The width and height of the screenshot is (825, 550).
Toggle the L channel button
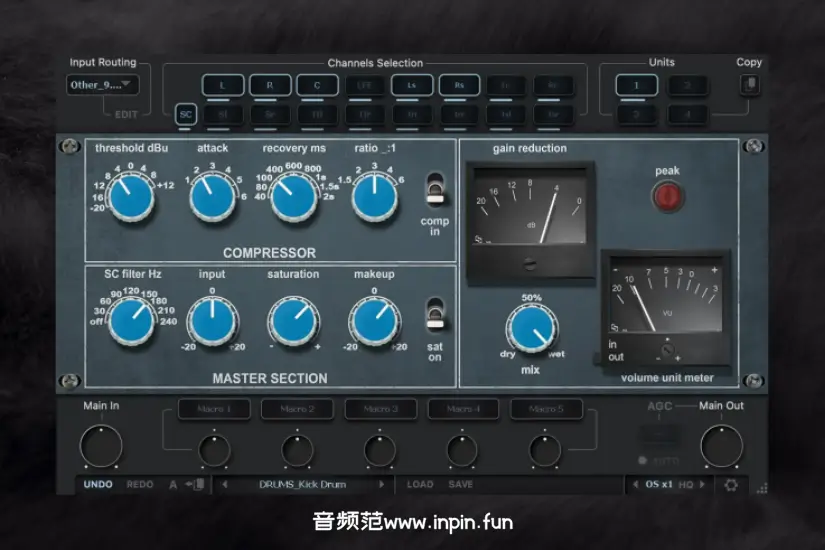point(223,85)
